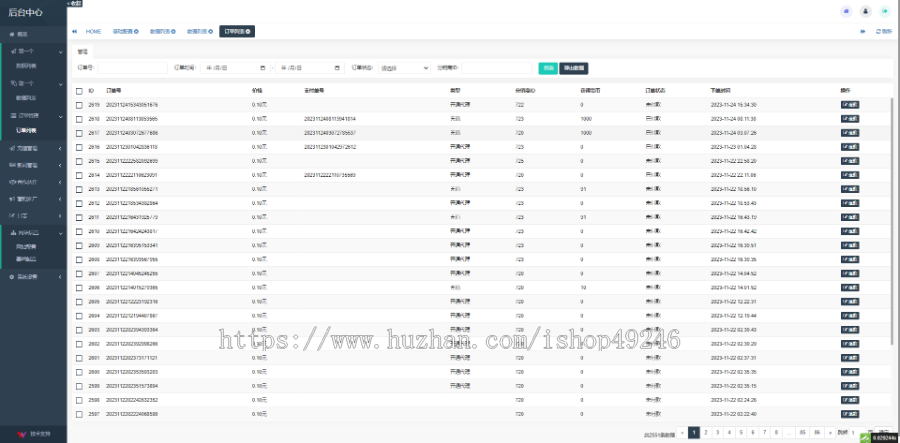Go to pagination page 2
Viewport: 900px width, 443px height.
(705, 432)
